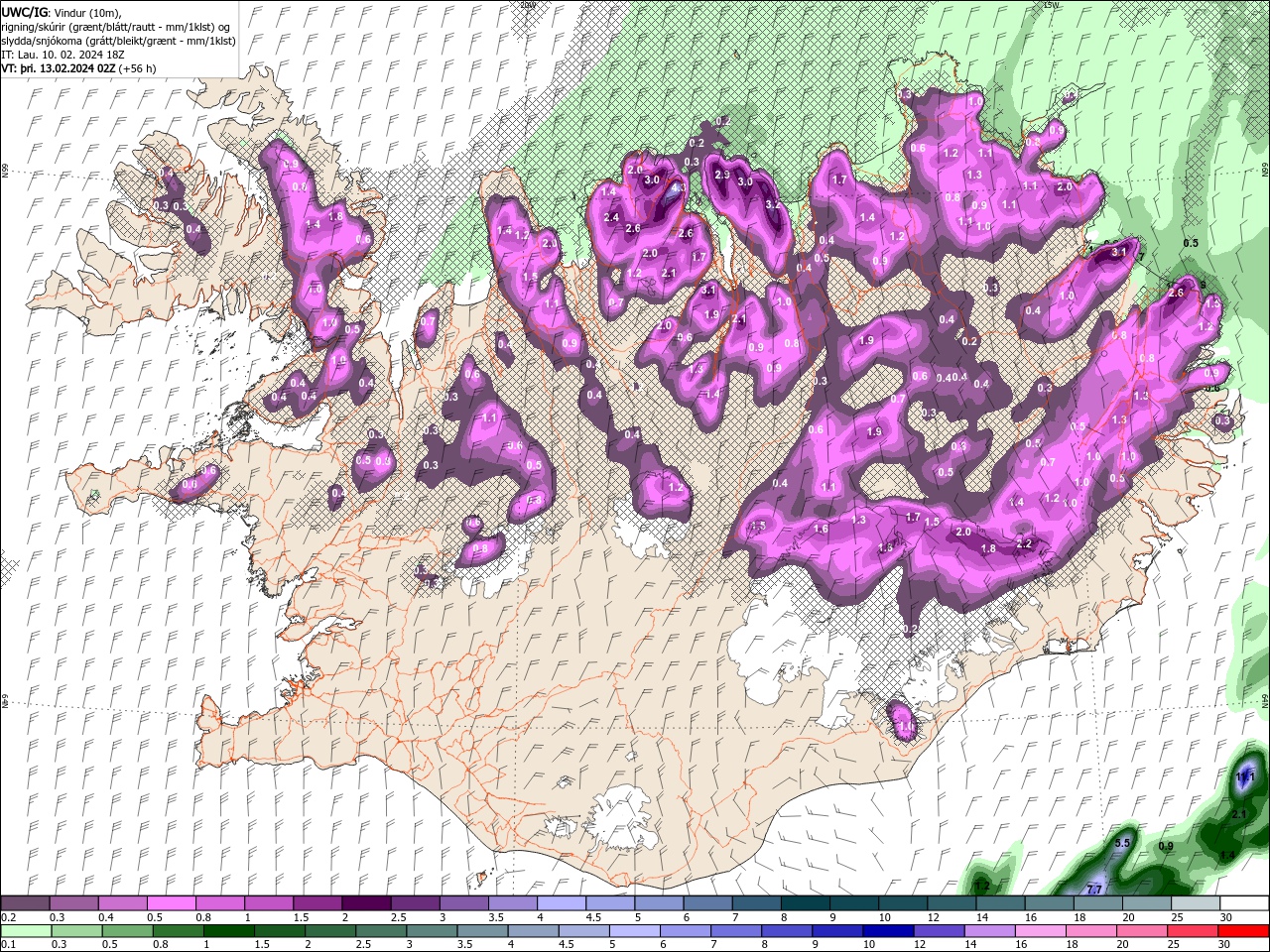Click the dark teal 8–9 snow legend swatch
Screen dimensions: 1270x952
click(805, 903)
